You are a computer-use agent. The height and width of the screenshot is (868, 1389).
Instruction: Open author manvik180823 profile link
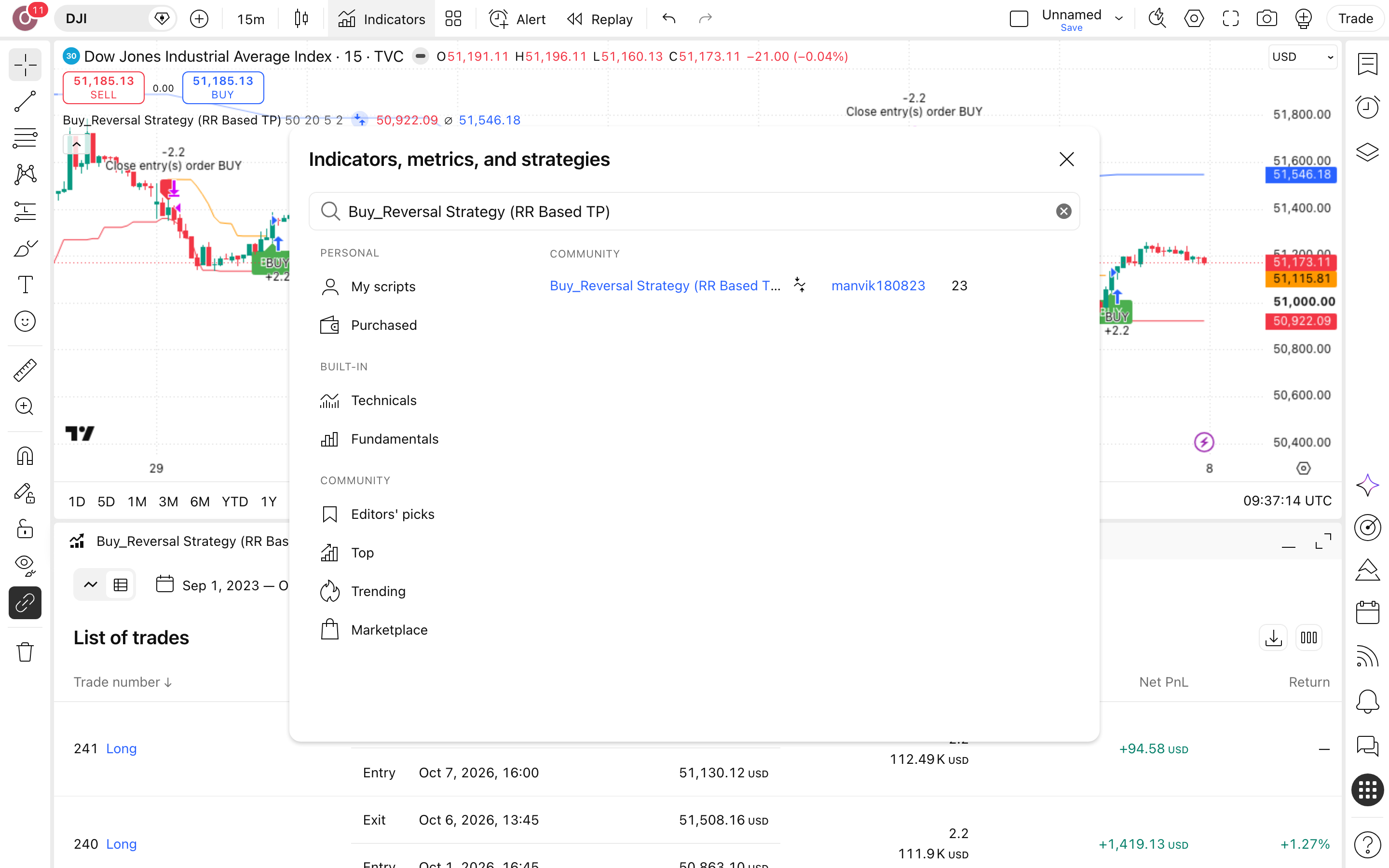[x=878, y=285]
